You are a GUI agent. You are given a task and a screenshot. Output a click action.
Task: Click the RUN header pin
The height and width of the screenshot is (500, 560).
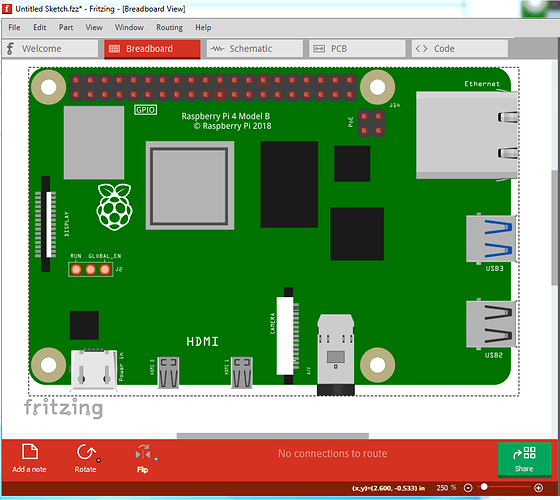[x=76, y=269]
